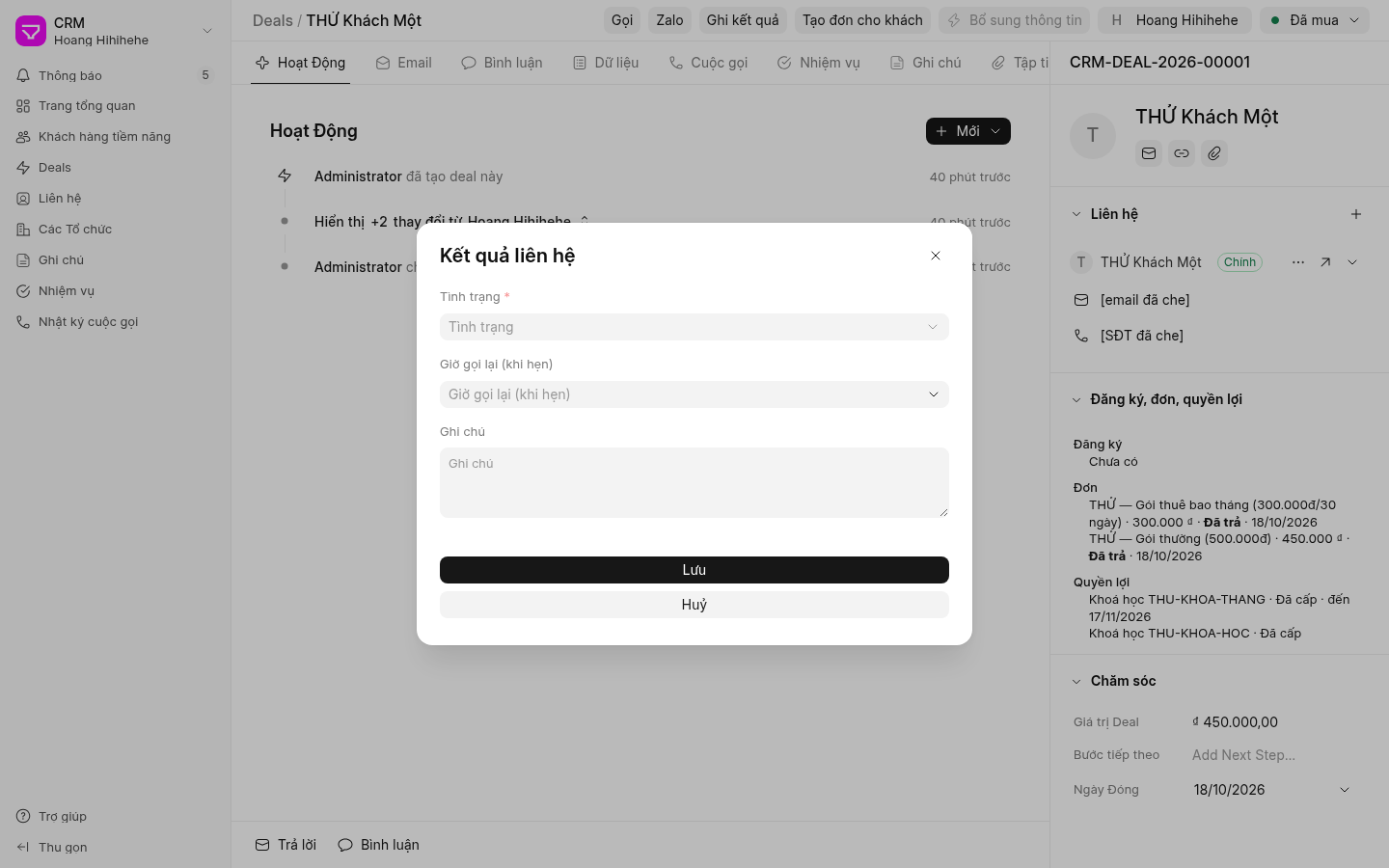The width and height of the screenshot is (1389, 868).
Task: Open the Tình trạng dropdown
Action: coord(694,327)
